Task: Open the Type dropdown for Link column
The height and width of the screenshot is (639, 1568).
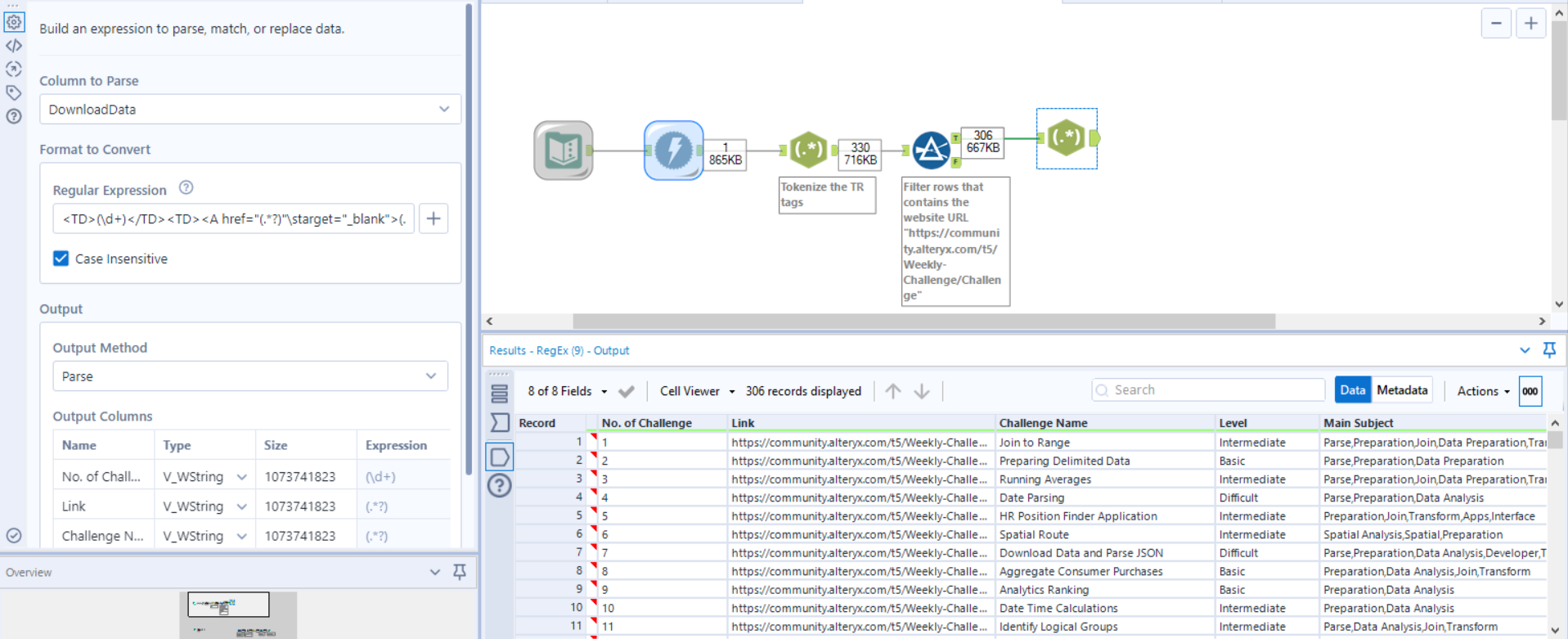Action: (x=241, y=506)
